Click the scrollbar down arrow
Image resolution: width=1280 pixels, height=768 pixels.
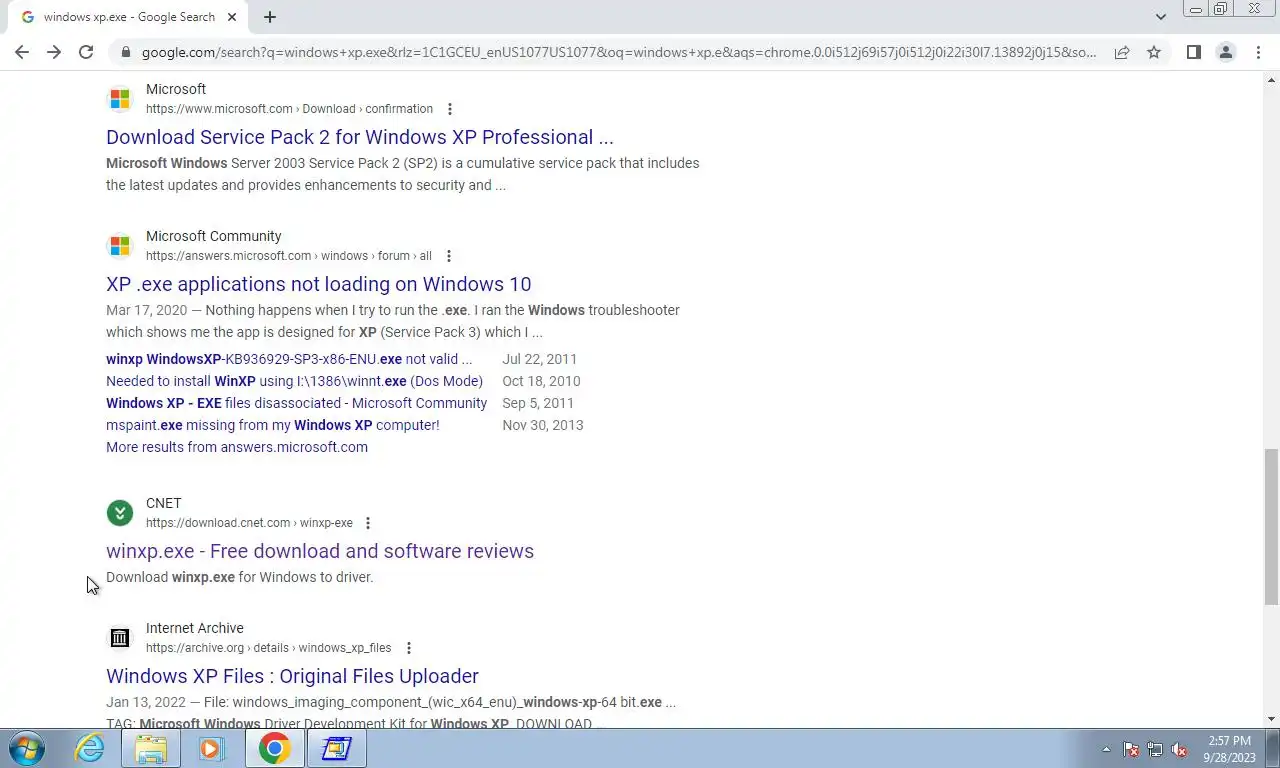click(x=1271, y=719)
